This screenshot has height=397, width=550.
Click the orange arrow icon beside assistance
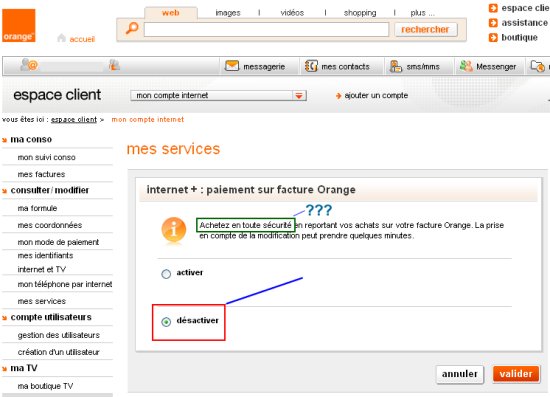493,23
